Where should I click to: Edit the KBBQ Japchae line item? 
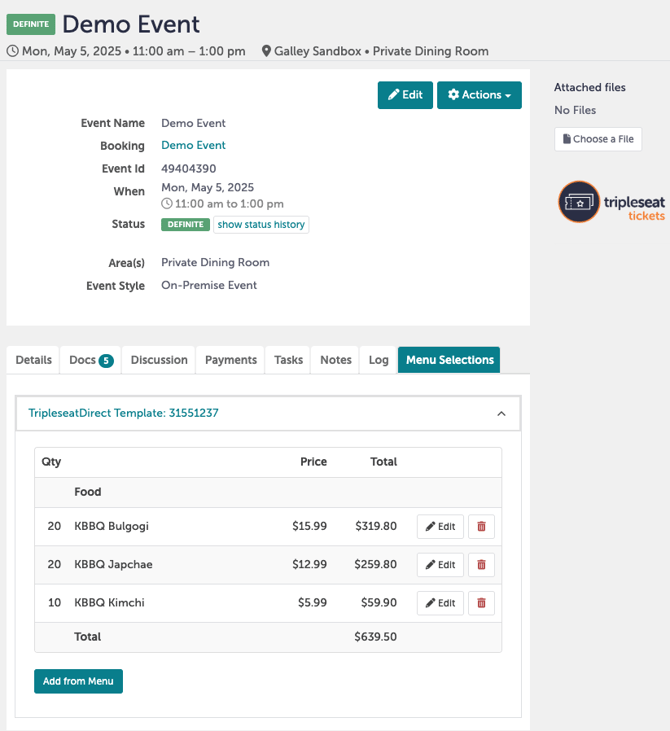[440, 565]
